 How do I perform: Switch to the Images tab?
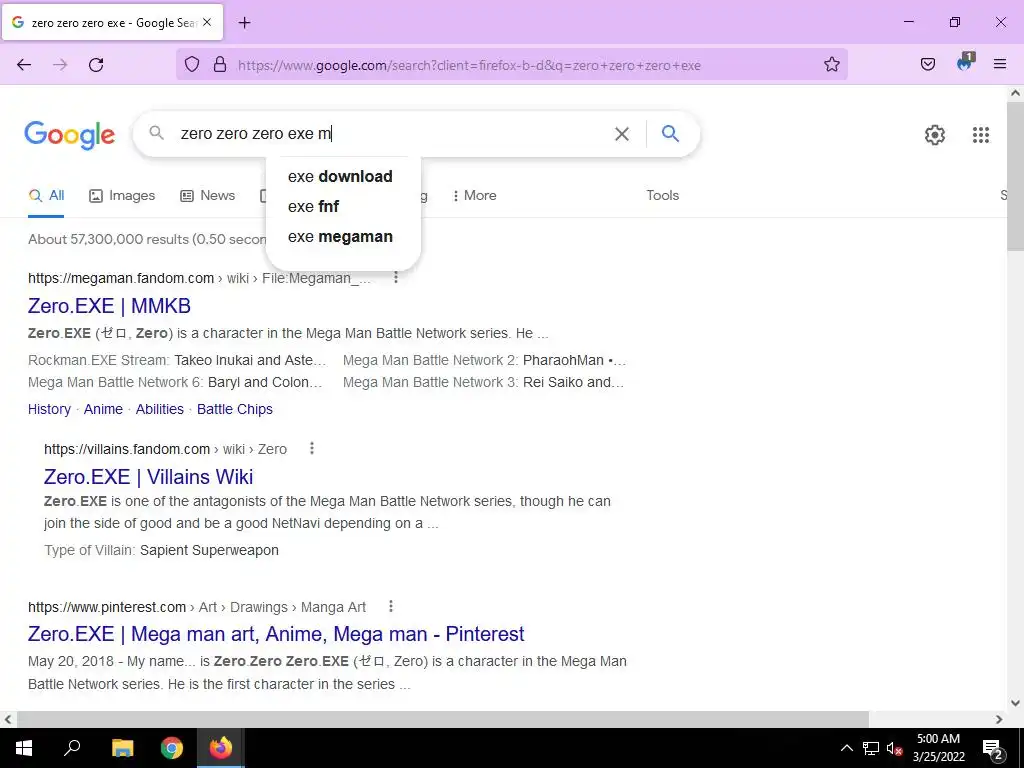[x=122, y=195]
